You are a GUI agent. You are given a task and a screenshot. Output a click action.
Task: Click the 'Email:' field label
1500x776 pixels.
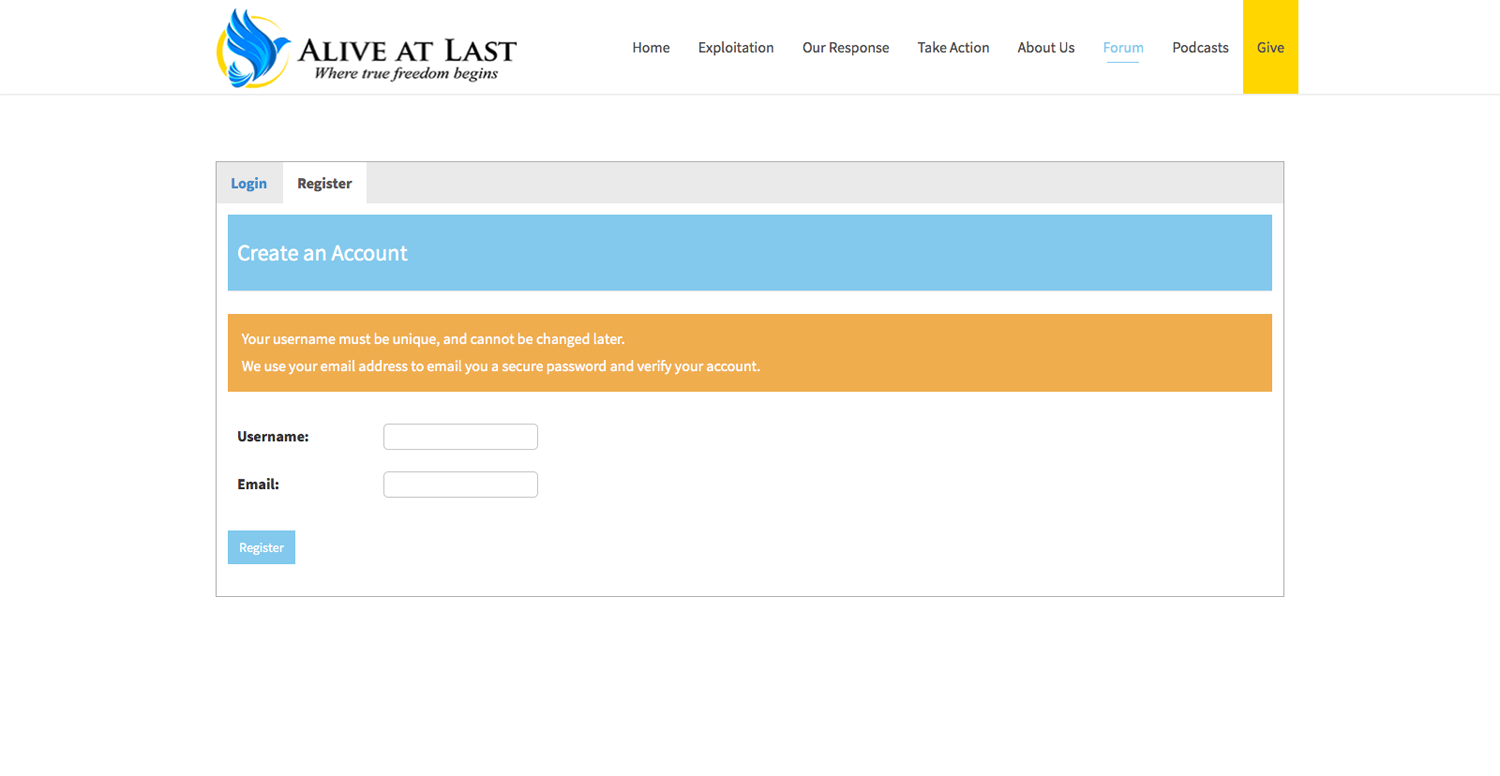tap(258, 485)
